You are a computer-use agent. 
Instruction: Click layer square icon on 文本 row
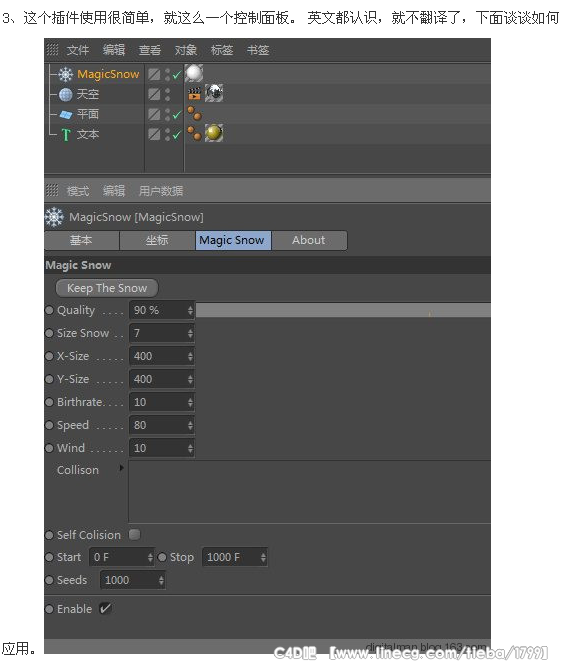point(154,134)
